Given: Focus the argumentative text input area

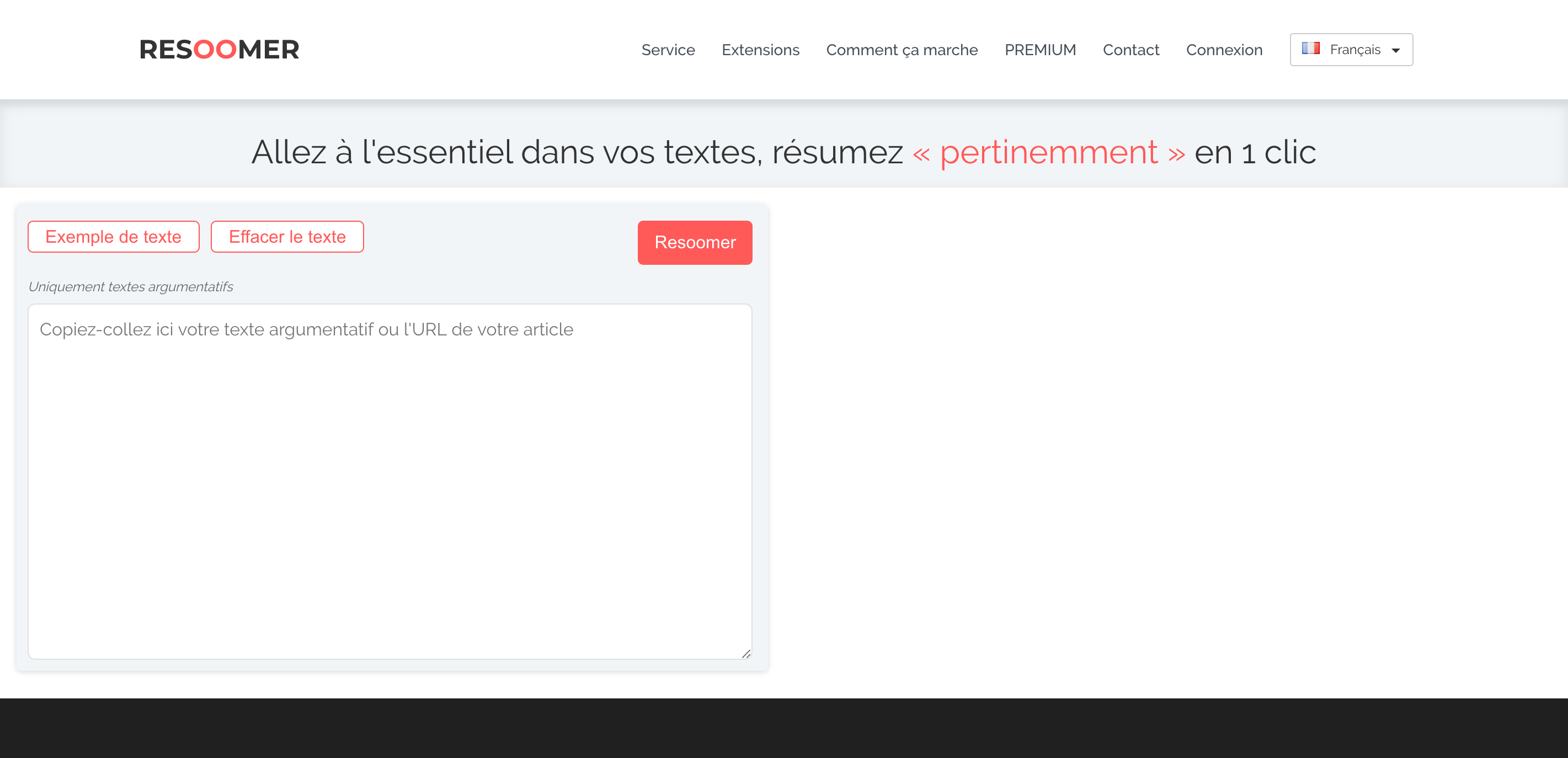Looking at the screenshot, I should [390, 481].
